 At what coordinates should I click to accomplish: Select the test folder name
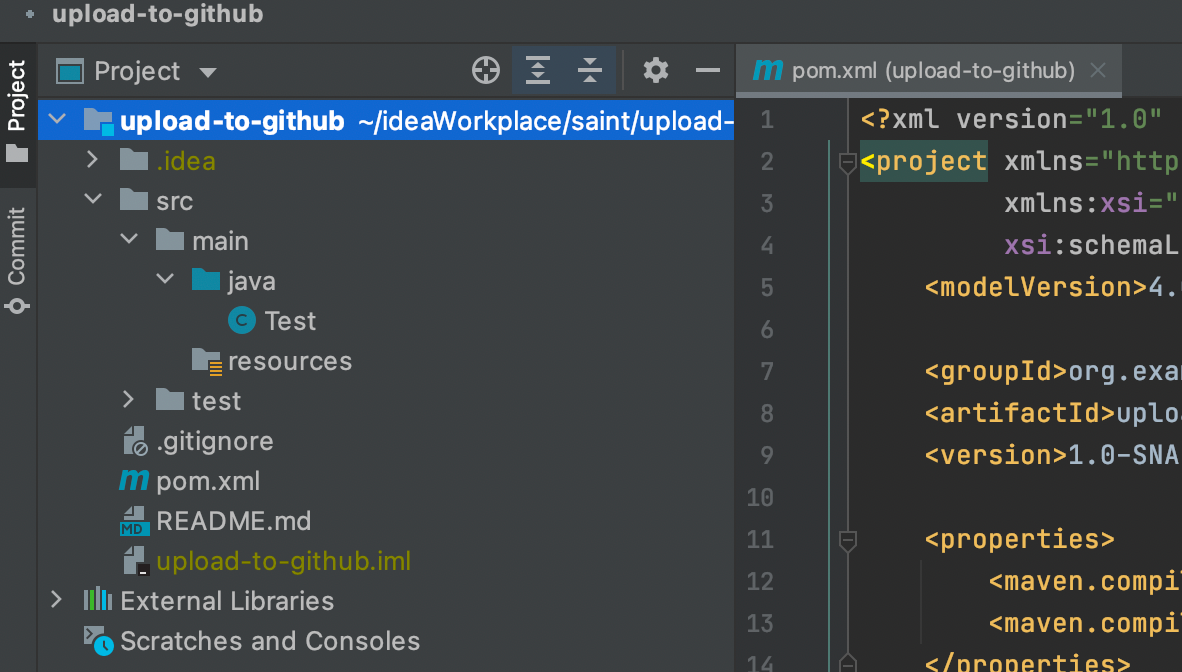point(216,401)
